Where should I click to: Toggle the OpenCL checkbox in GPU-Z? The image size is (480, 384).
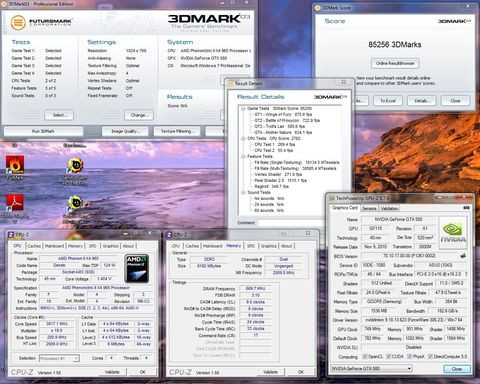pos(365,356)
